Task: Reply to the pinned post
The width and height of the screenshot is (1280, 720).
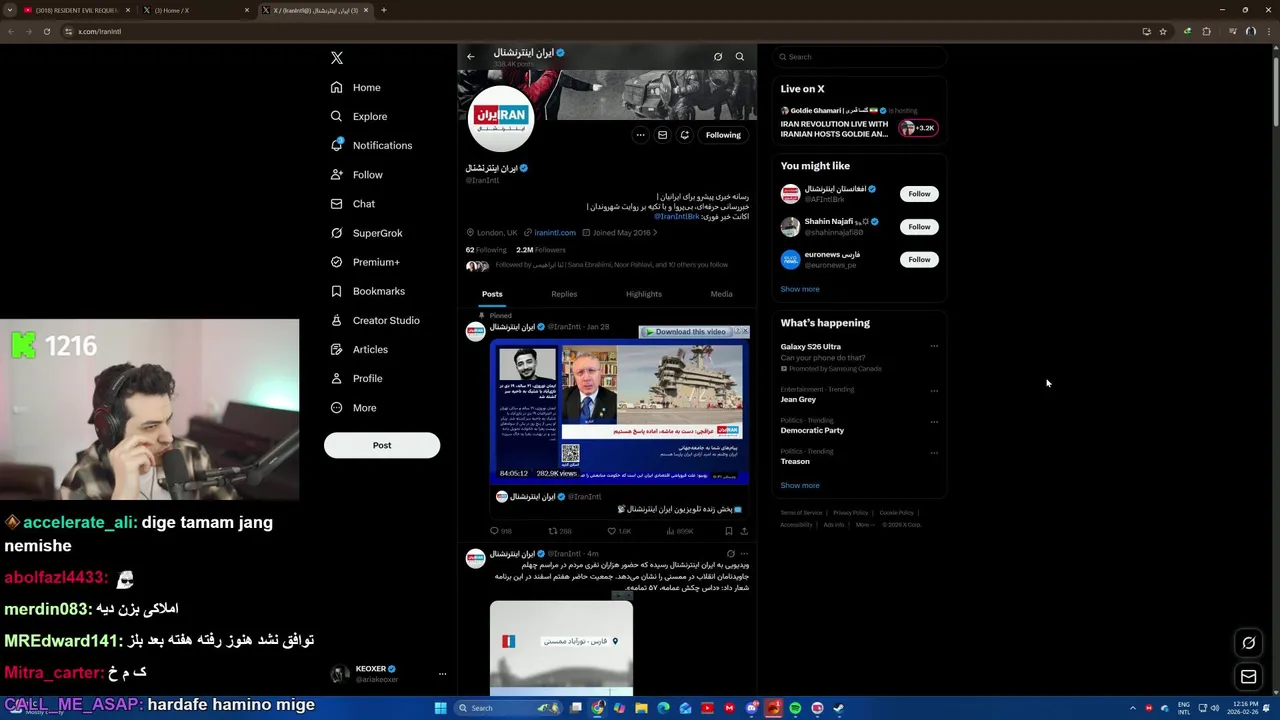Action: 500,531
